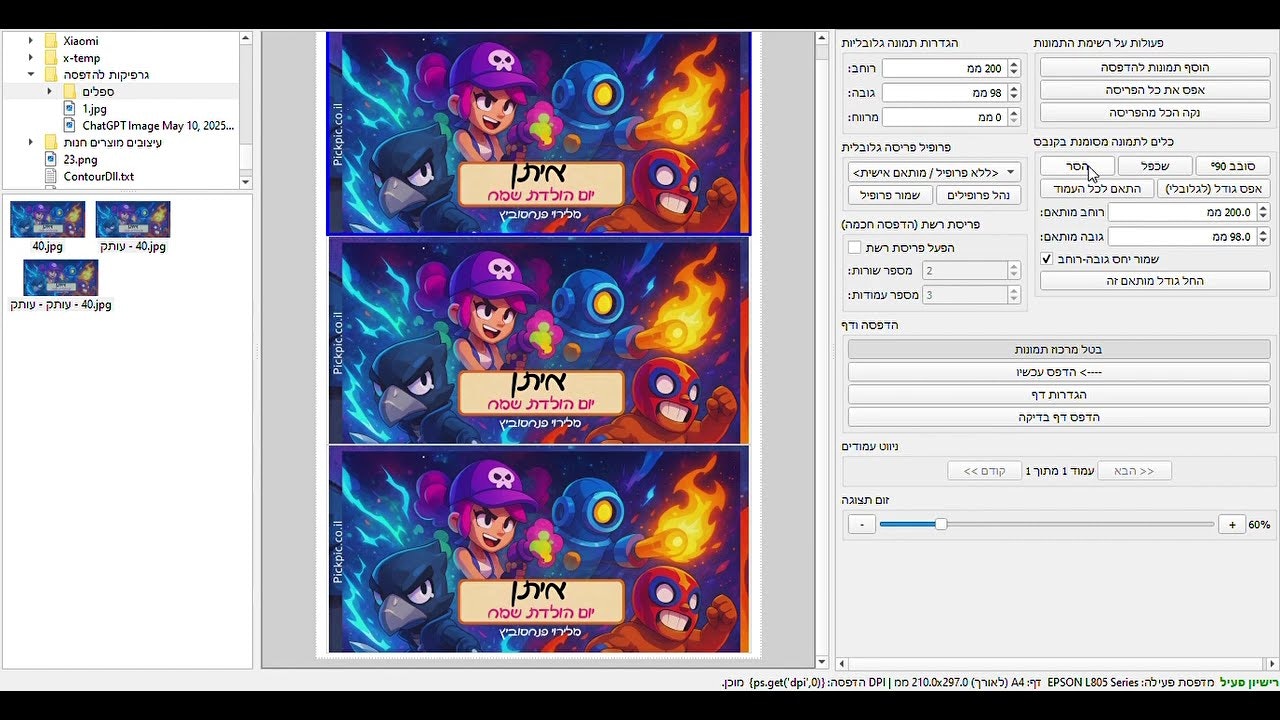Click the רוחב מותאם custom width field
This screenshot has height=720, width=1280.
click(1182, 213)
